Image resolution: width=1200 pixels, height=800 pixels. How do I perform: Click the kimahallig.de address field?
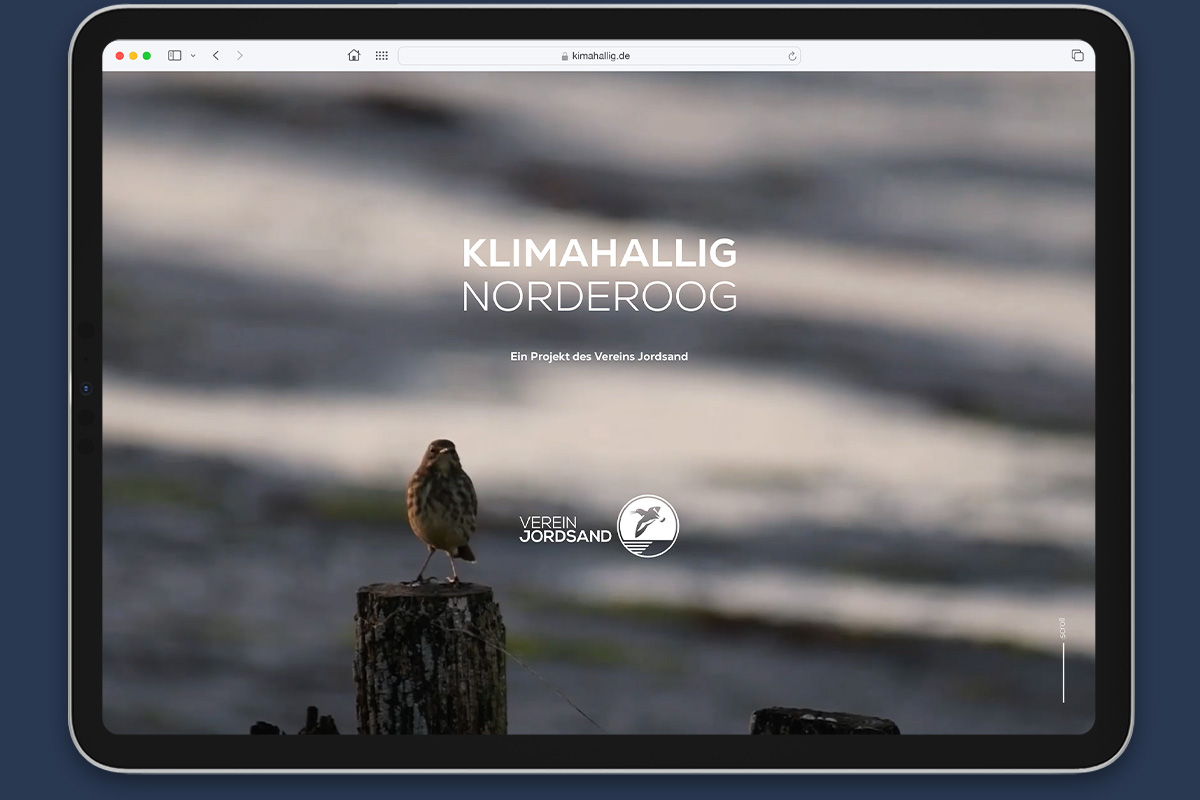tap(600, 57)
